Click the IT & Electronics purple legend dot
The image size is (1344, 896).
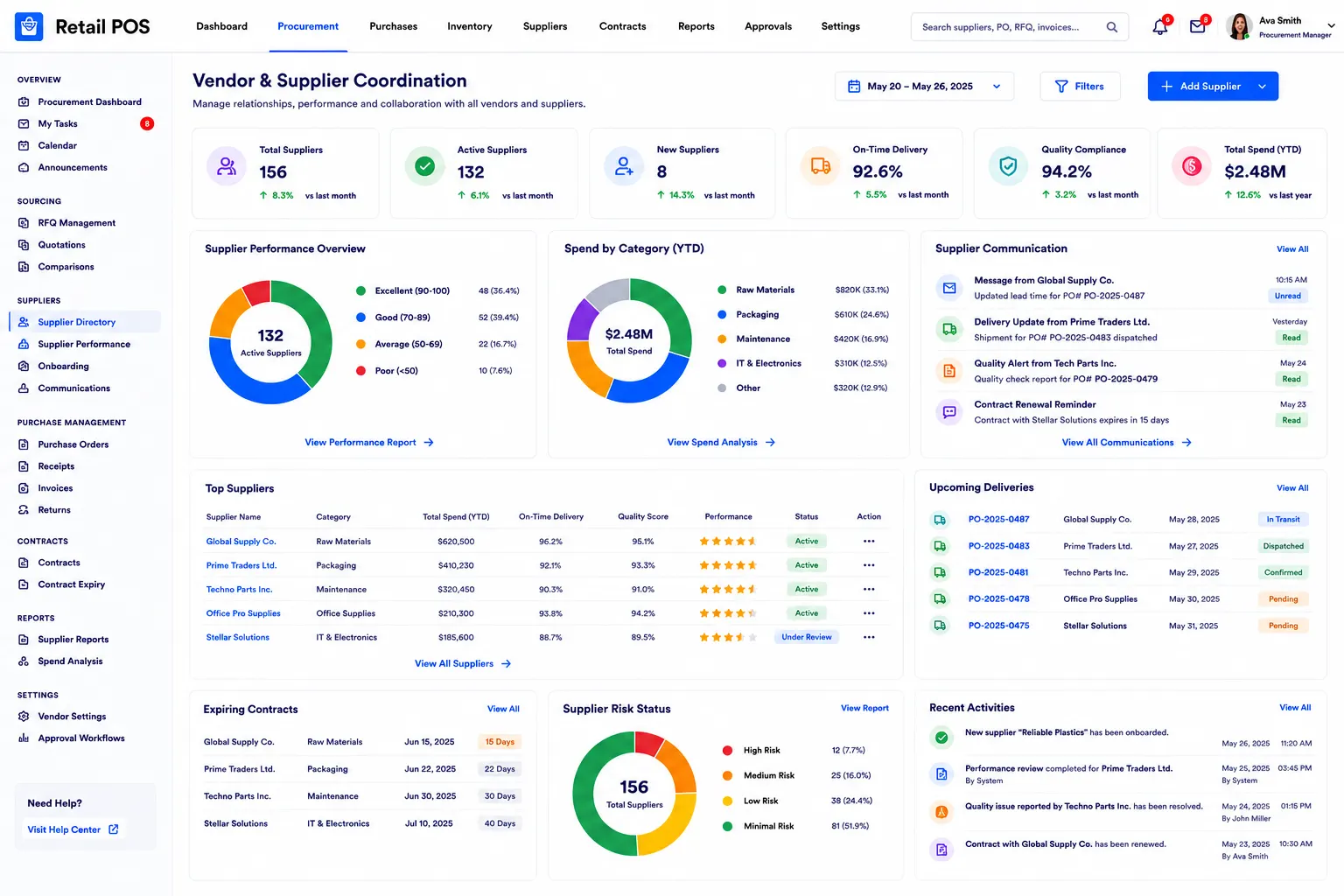(x=722, y=364)
